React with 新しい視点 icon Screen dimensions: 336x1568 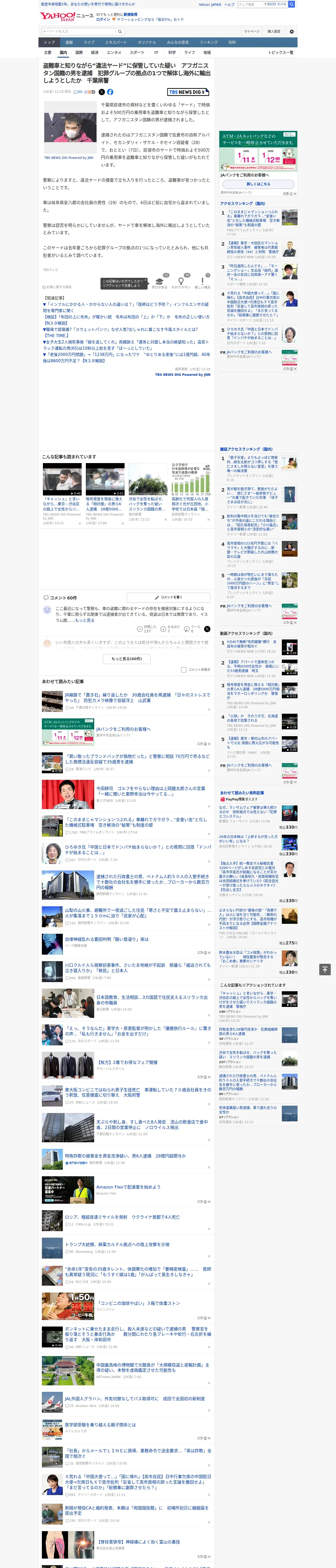click(203, 282)
